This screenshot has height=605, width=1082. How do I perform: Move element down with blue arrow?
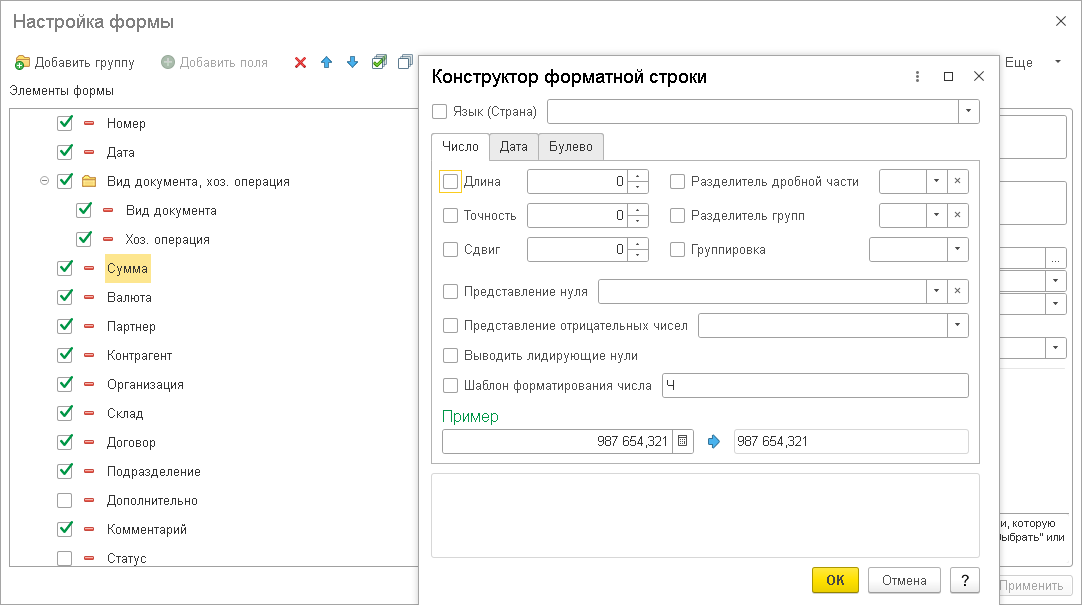352,62
